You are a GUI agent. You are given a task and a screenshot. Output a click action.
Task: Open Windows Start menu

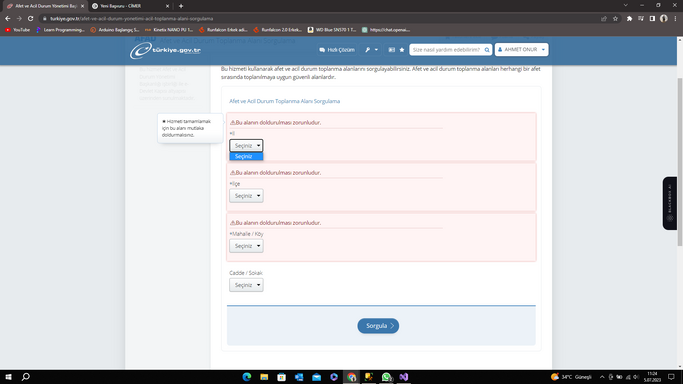(x=8, y=377)
